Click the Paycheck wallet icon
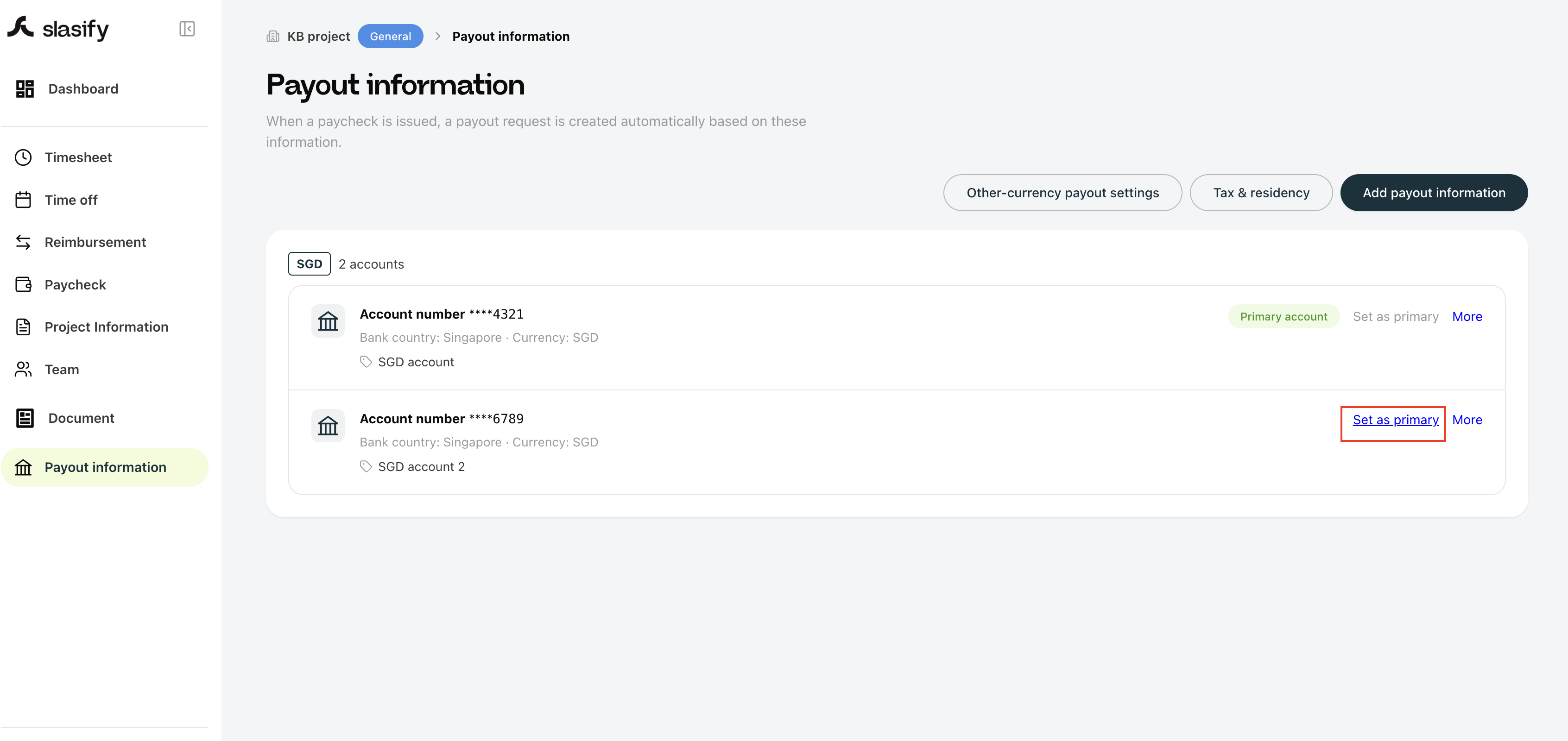The image size is (1568, 741). (23, 285)
